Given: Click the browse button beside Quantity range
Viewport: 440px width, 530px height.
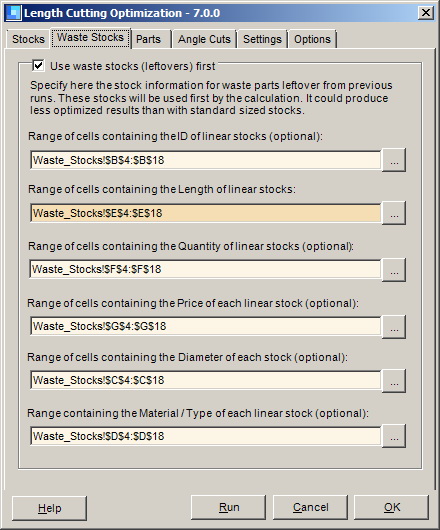Looking at the screenshot, I should (x=394, y=270).
